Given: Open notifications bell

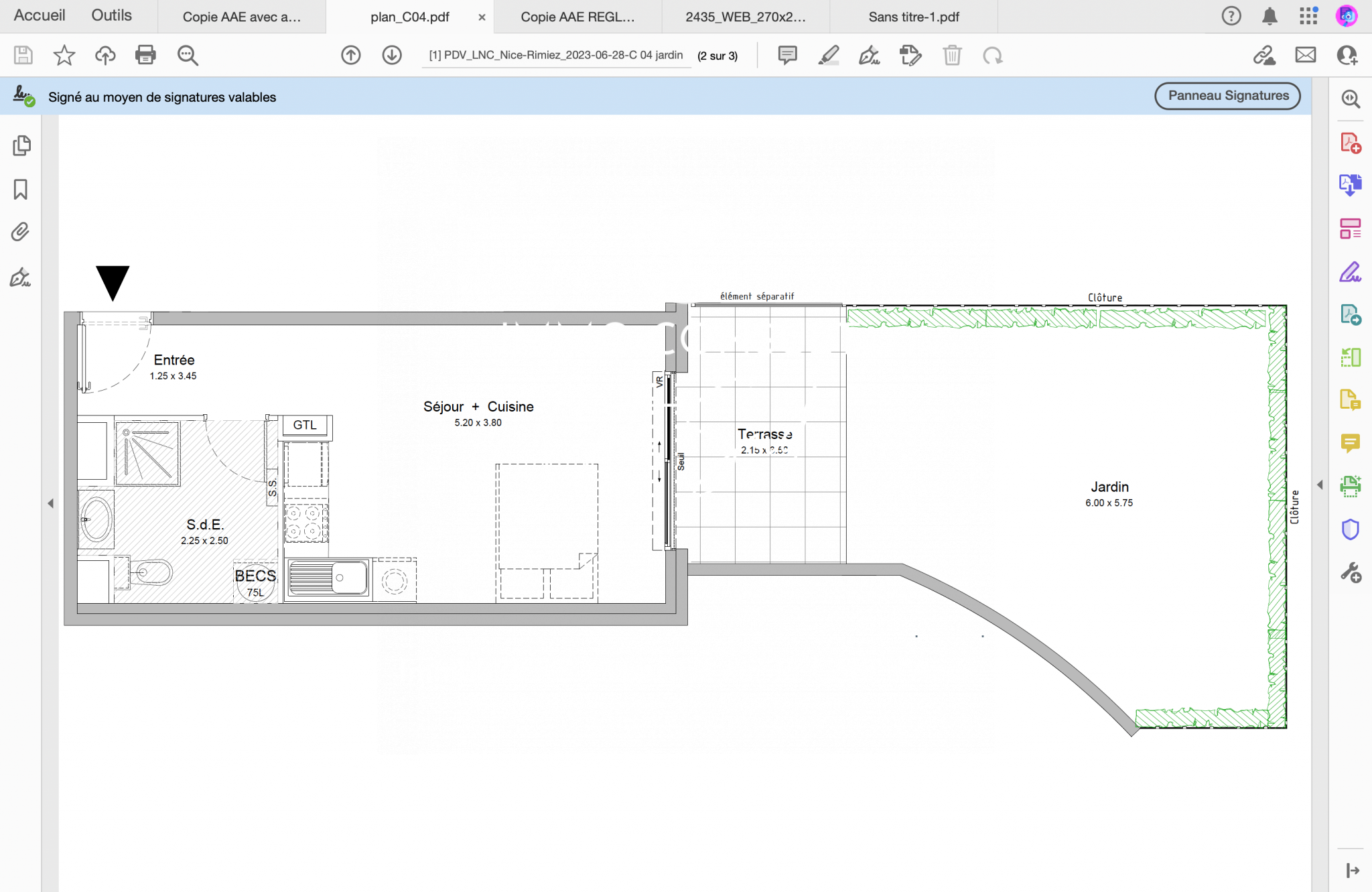Looking at the screenshot, I should pyautogui.click(x=1270, y=16).
